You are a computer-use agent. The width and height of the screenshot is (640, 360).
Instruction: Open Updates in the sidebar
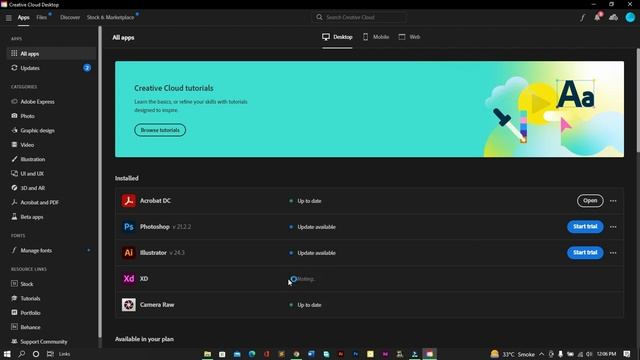[51, 68]
